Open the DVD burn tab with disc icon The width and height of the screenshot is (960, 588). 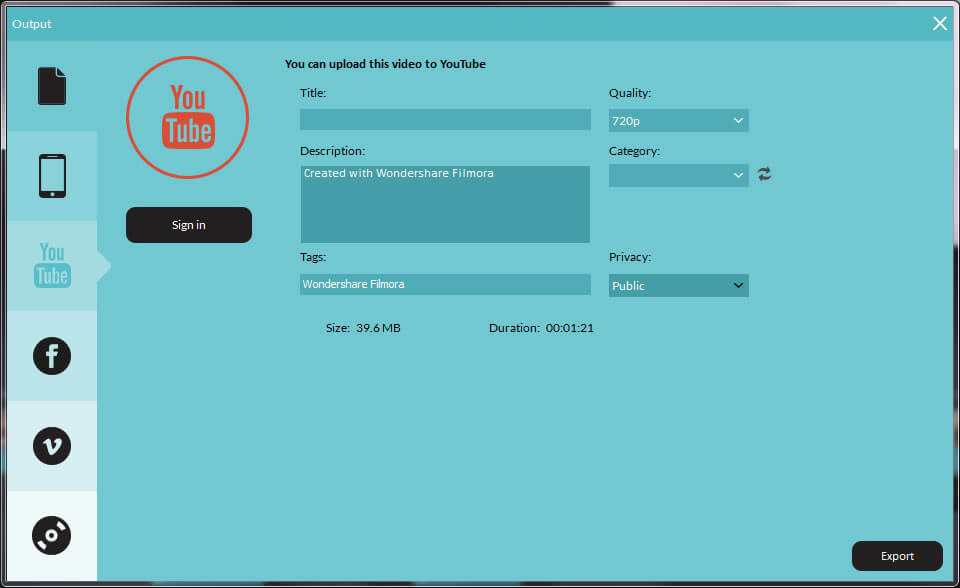(52, 535)
